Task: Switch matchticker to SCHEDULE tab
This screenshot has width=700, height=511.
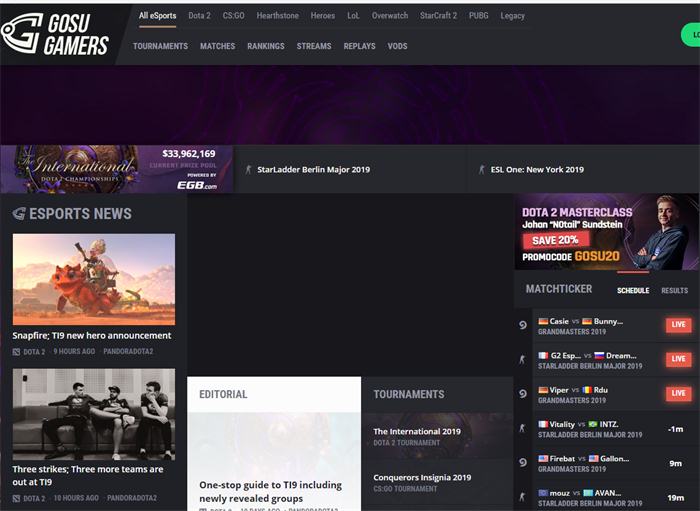Action: pyautogui.click(x=633, y=291)
